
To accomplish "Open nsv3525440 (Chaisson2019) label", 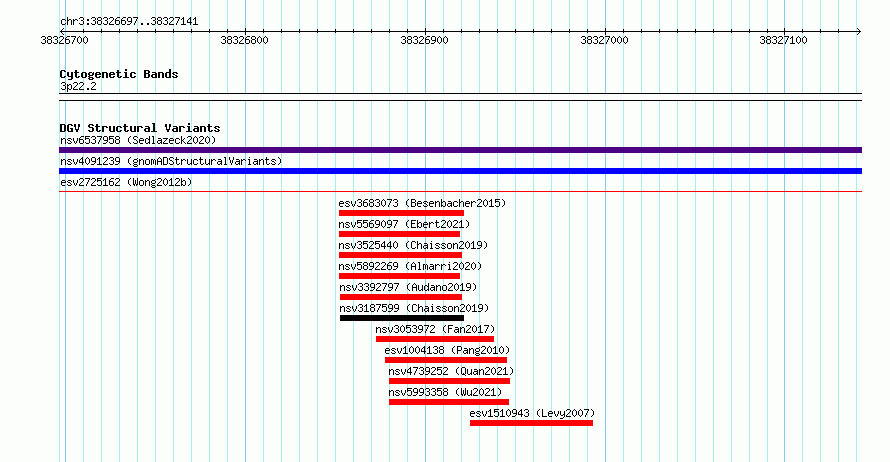I will pos(413,245).
